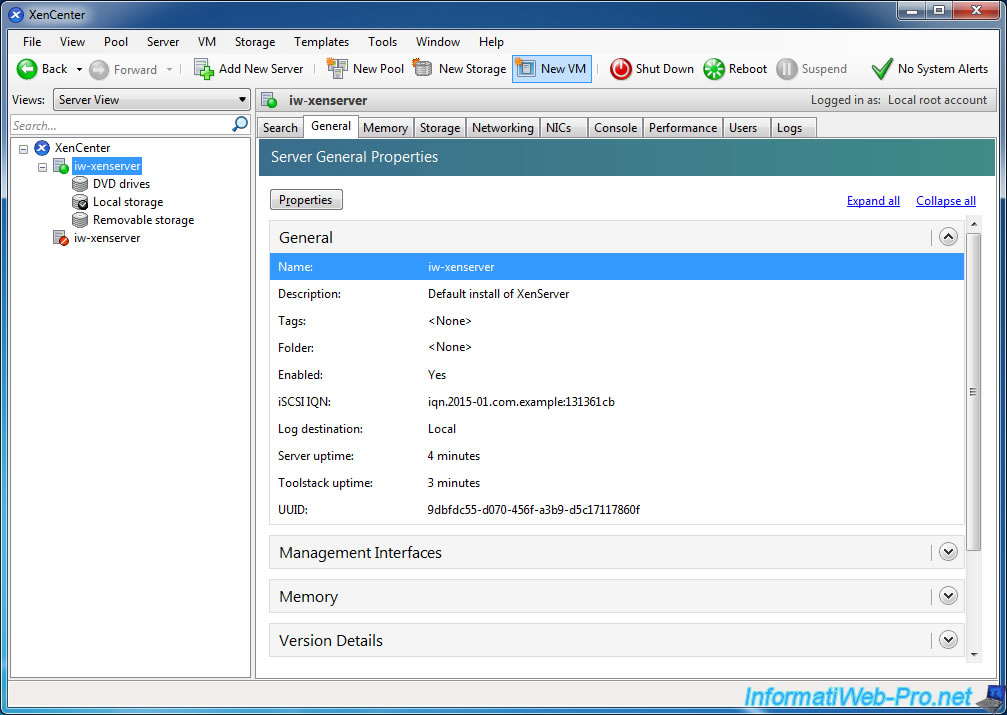Open the VM menu

(207, 42)
